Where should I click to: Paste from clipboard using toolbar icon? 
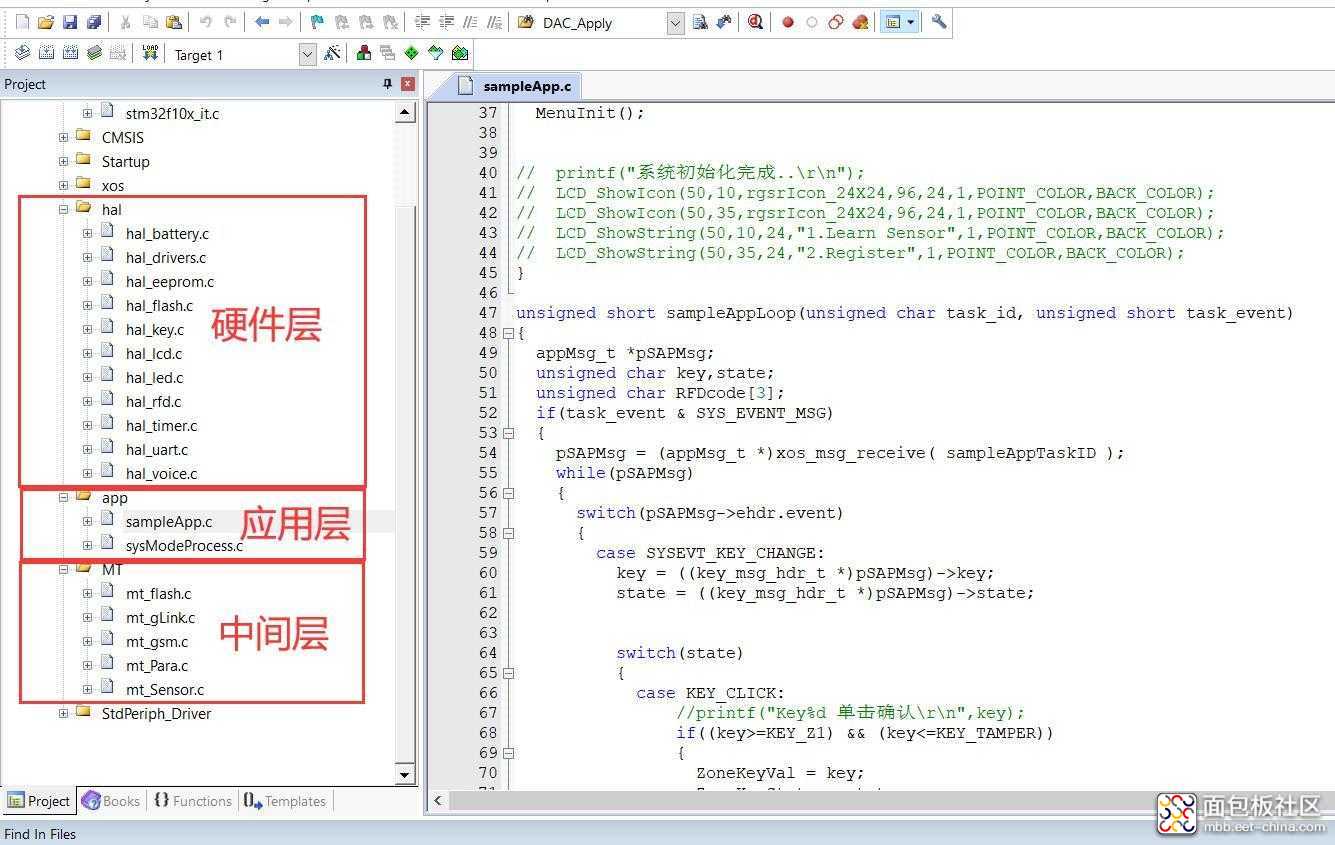[x=173, y=22]
